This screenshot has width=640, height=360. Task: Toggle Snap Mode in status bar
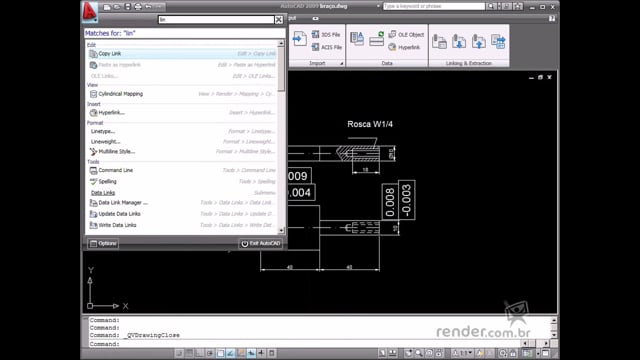click(179, 353)
